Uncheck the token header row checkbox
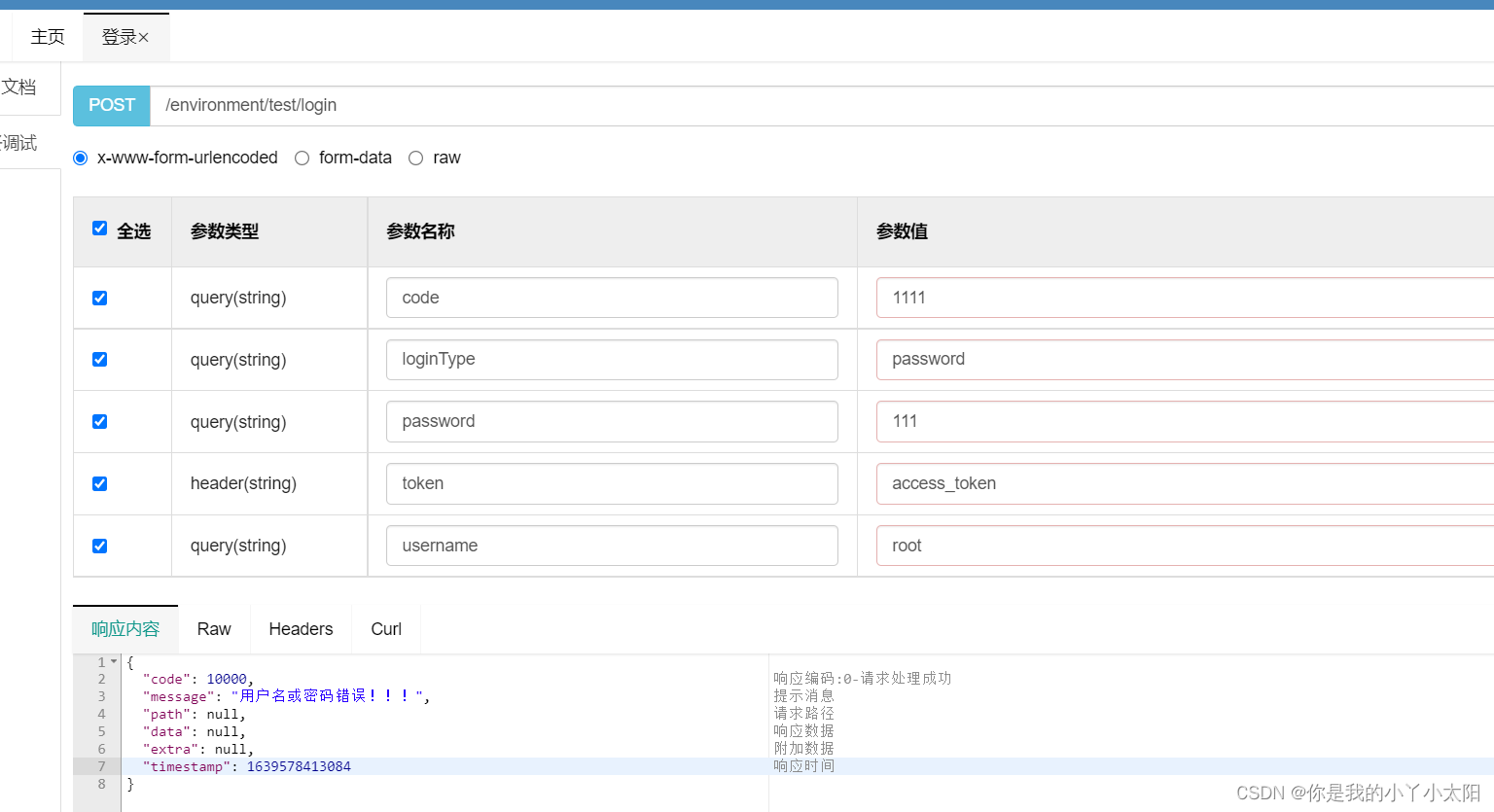 click(x=99, y=483)
